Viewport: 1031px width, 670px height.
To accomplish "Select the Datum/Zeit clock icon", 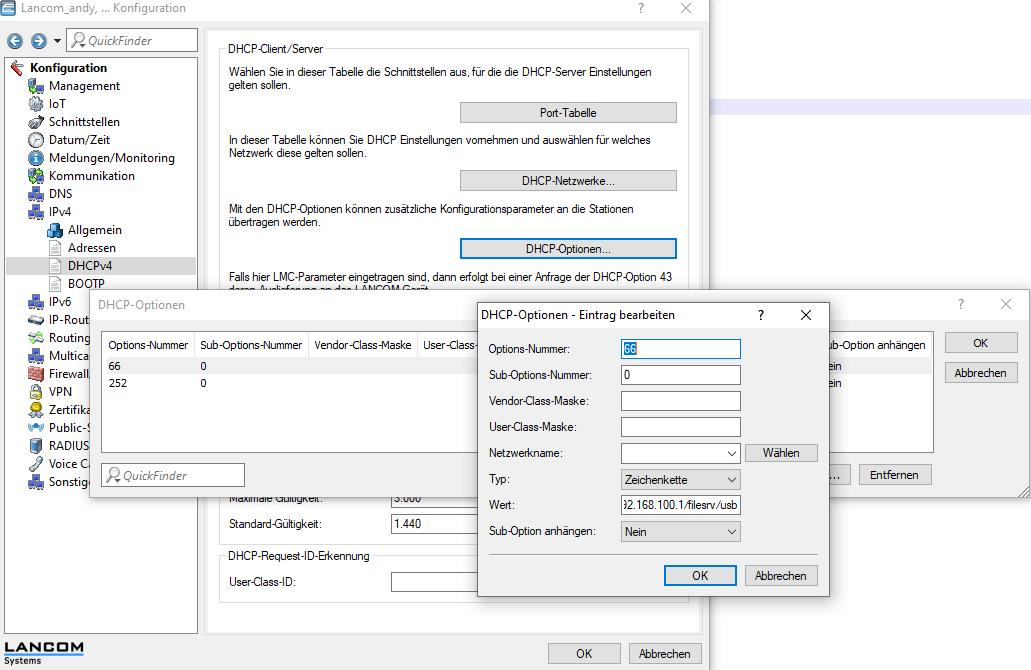I will (36, 140).
